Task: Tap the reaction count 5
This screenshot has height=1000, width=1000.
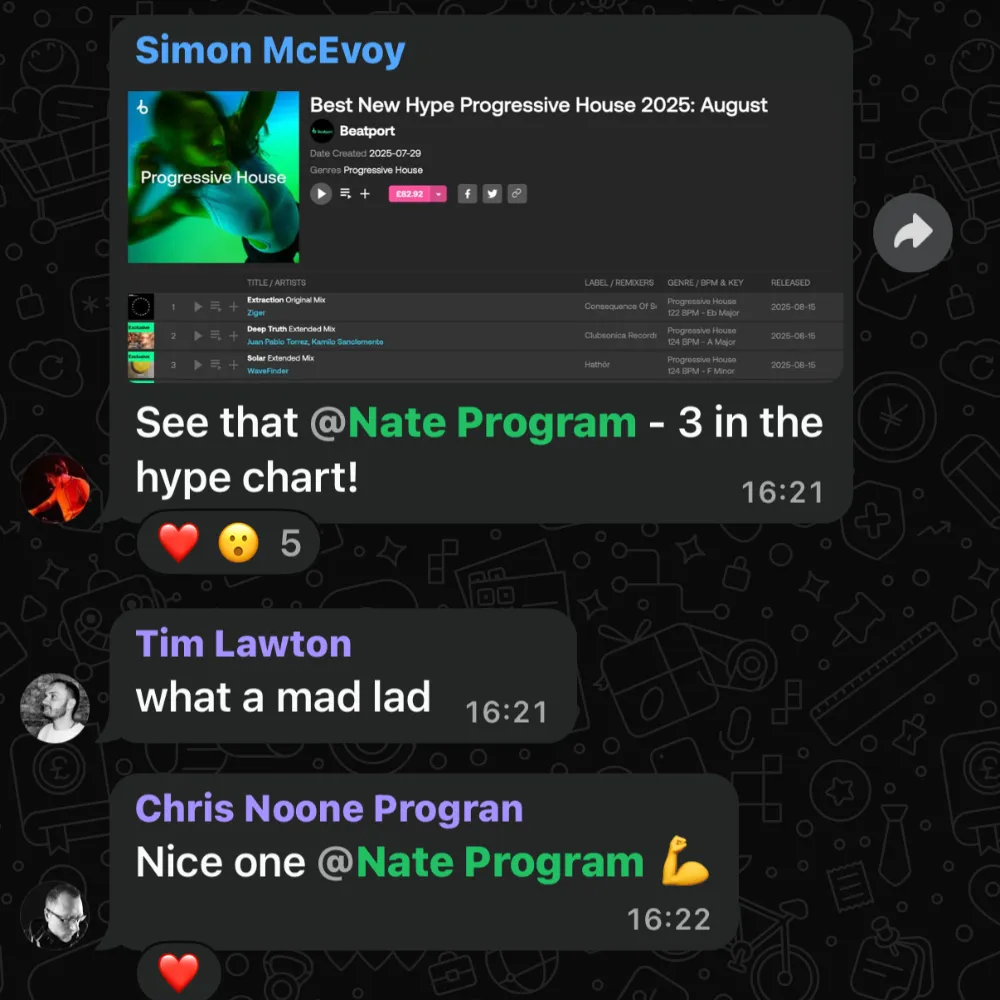Action: (x=291, y=543)
